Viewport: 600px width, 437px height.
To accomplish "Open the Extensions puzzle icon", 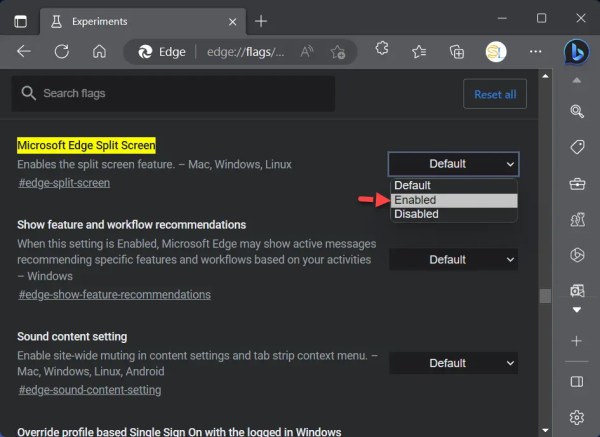I will [382, 49].
